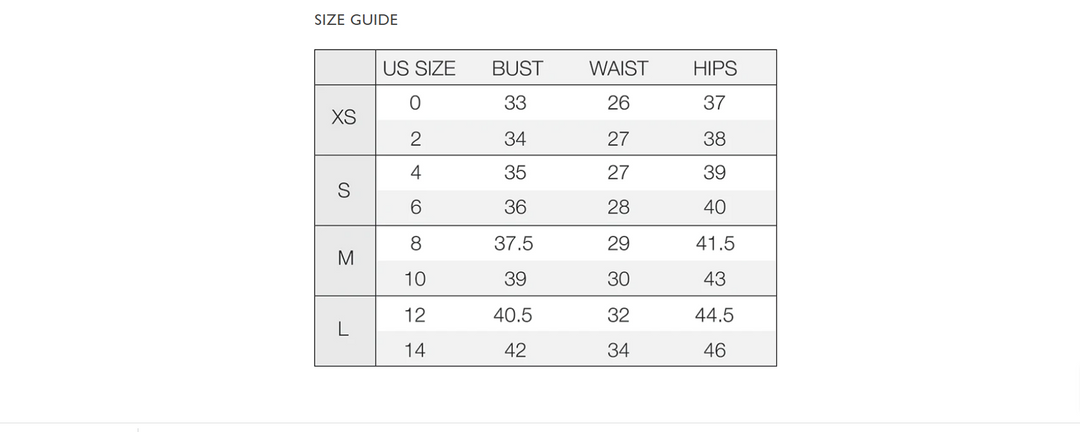
Task: Select US size 14 cell
Action: [415, 351]
